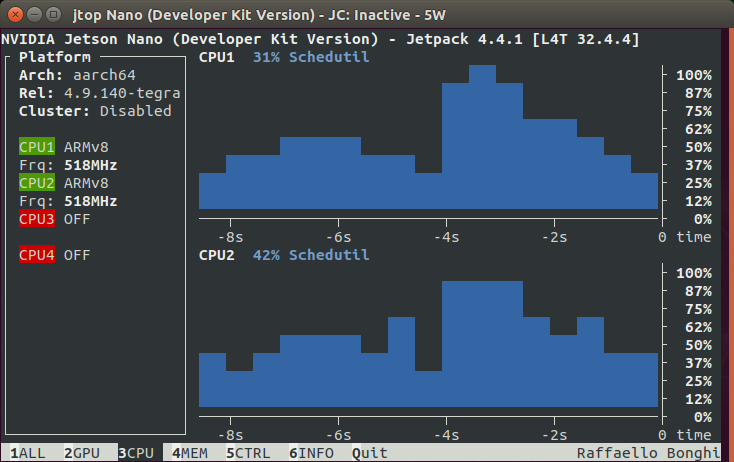Click the green CPU1 badge

pos(37,147)
